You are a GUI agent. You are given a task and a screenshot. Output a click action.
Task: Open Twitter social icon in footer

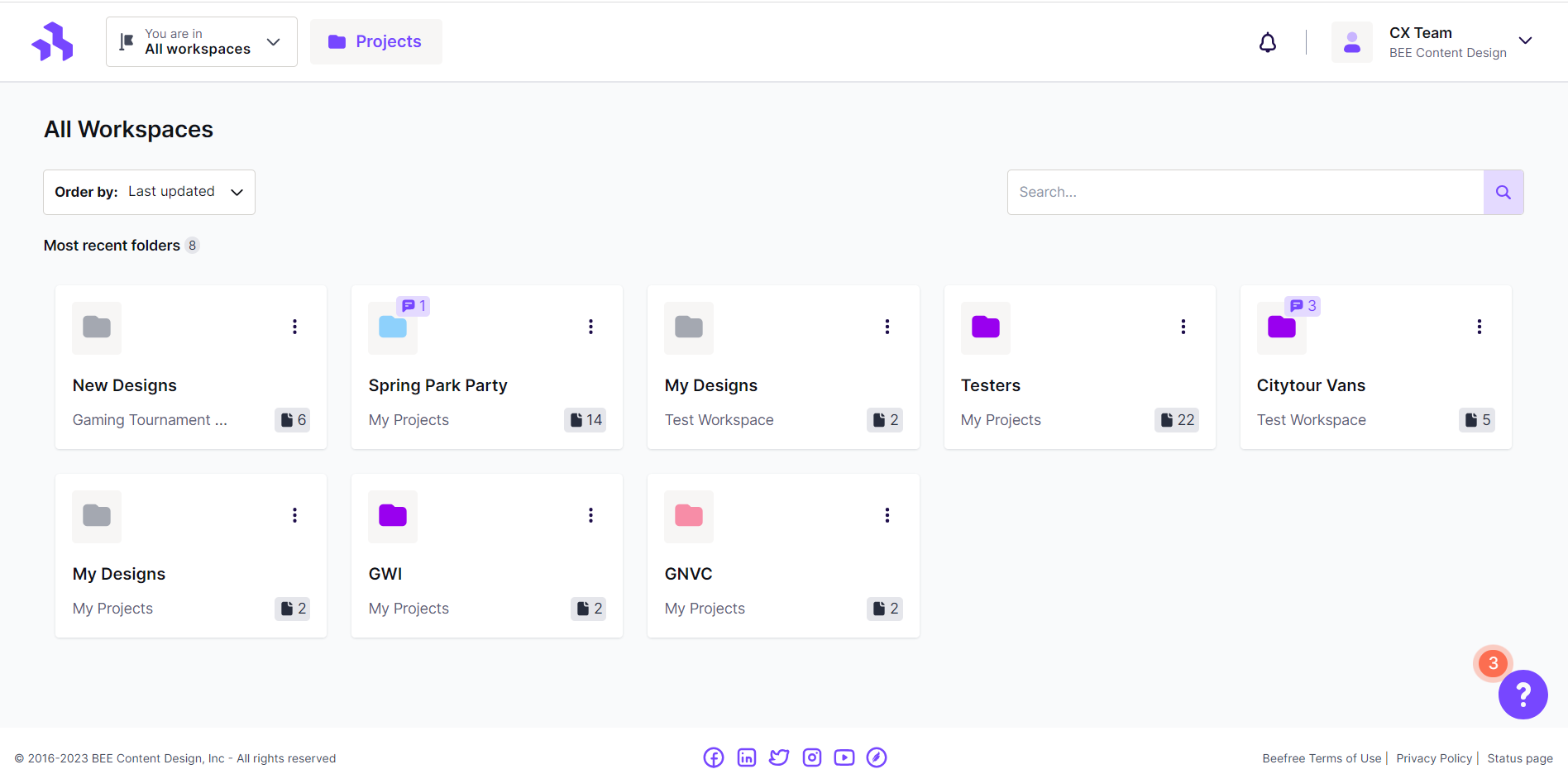[779, 757]
